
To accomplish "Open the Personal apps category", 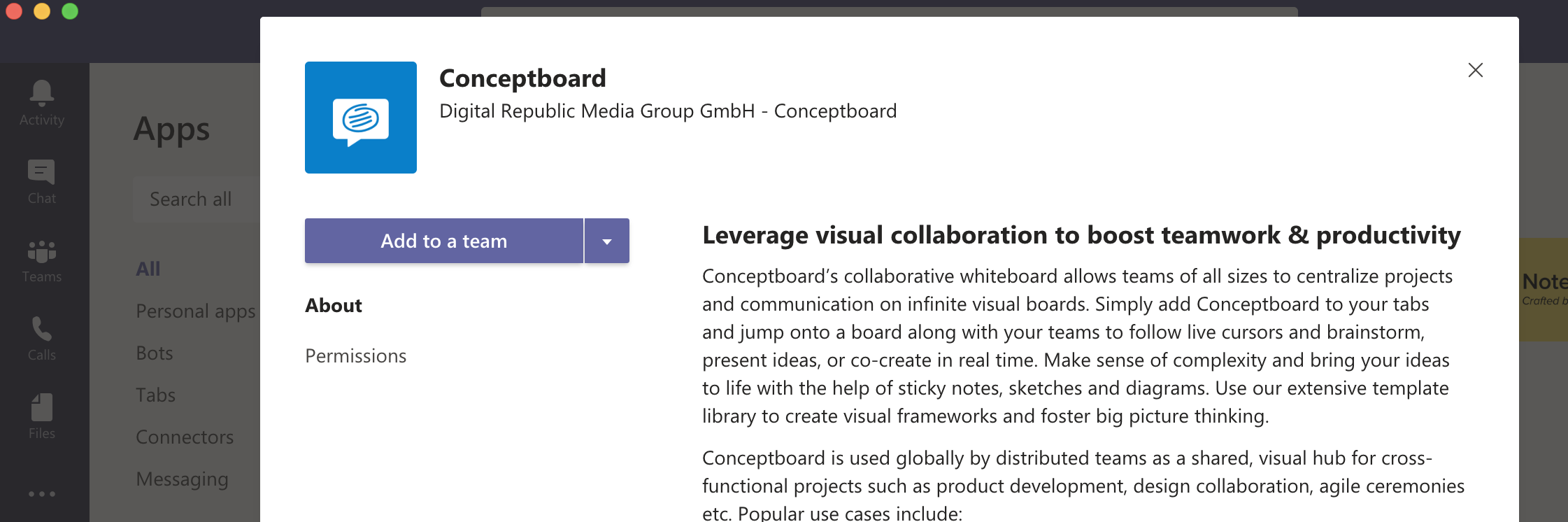I will point(196,311).
